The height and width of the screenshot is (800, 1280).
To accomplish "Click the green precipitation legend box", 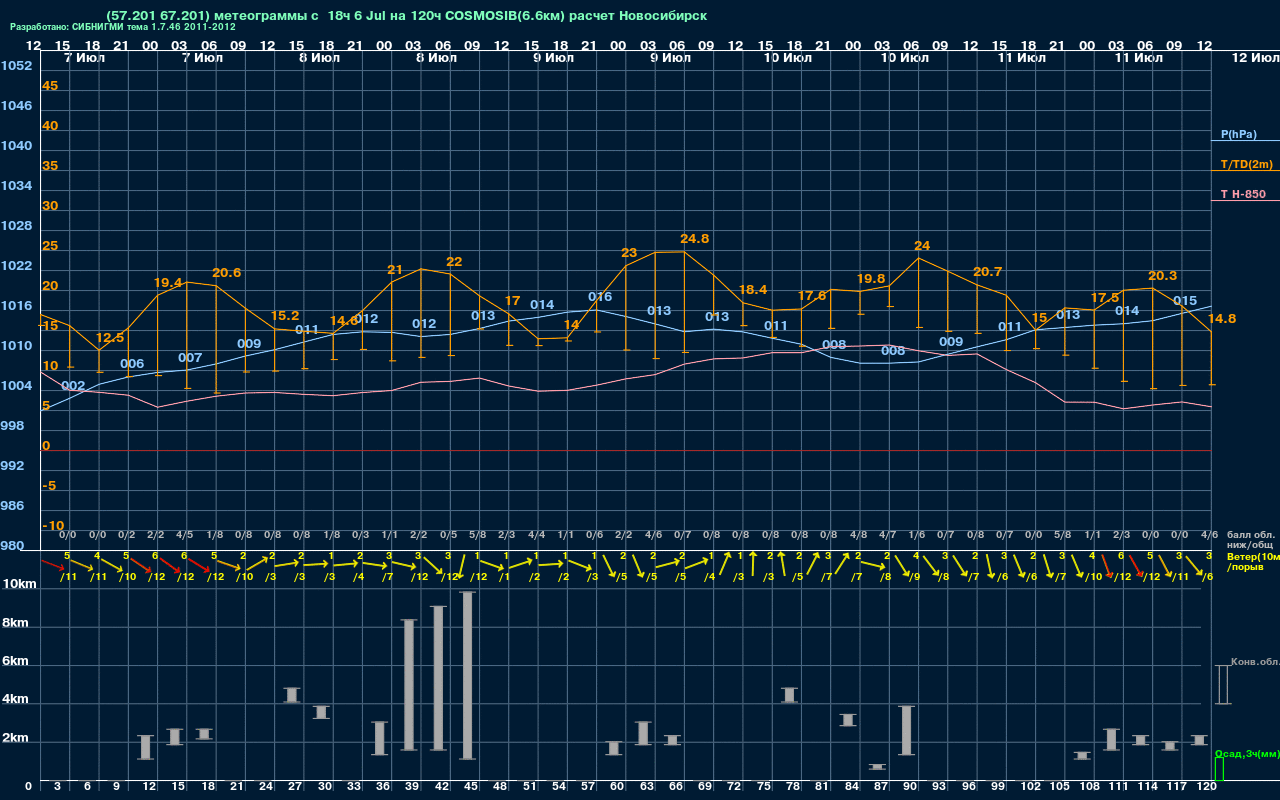I will pyautogui.click(x=1219, y=769).
